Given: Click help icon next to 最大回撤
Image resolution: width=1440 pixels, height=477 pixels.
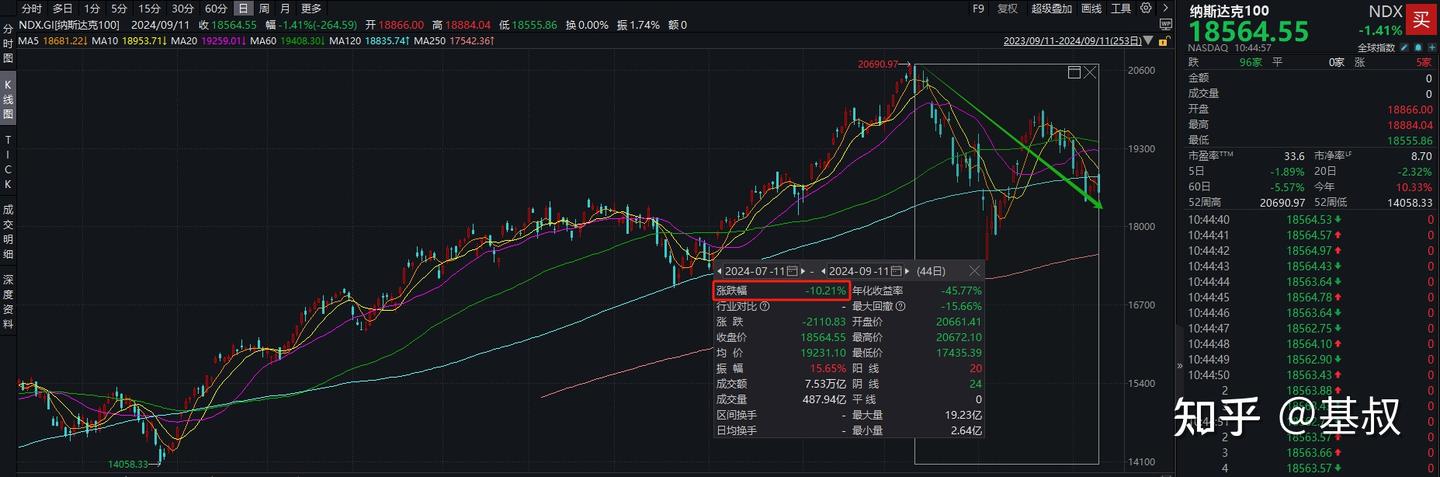Looking at the screenshot, I should [x=898, y=306].
